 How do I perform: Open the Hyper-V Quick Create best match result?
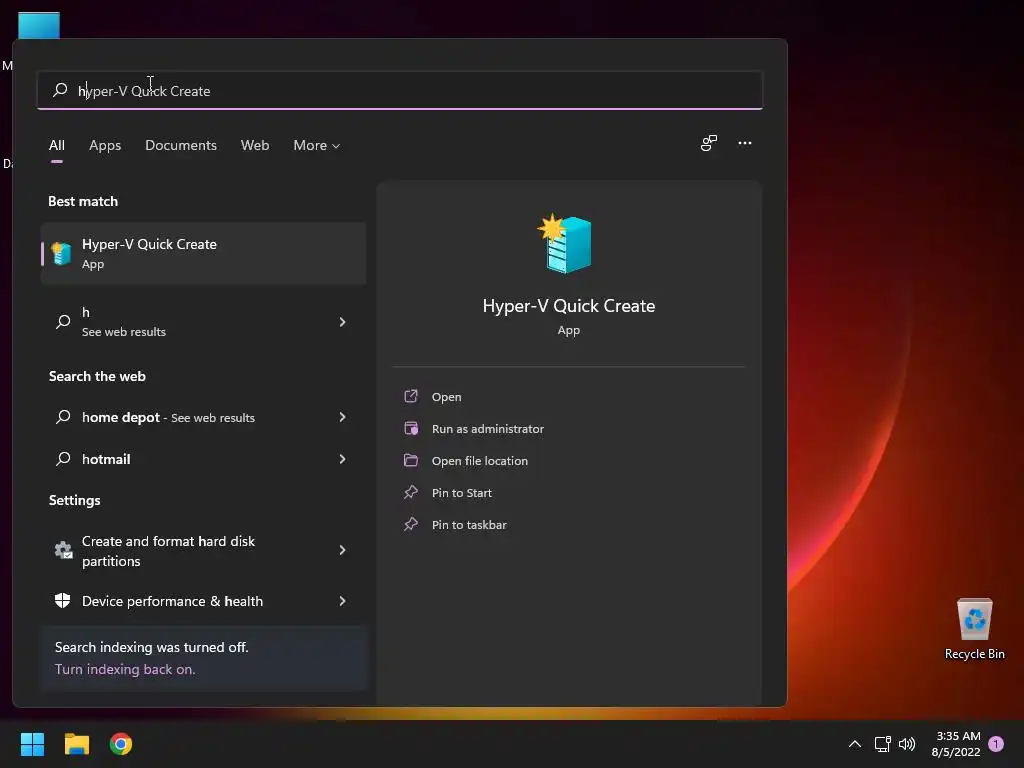tap(203, 253)
